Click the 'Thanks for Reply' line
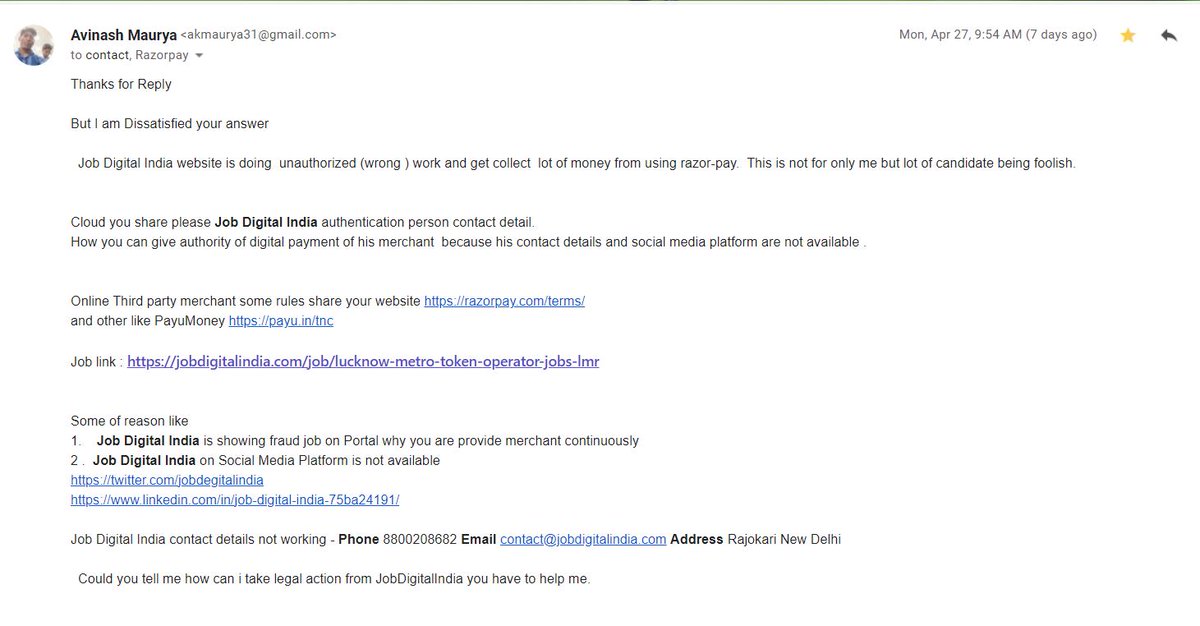This screenshot has width=1200, height=626. pos(121,84)
